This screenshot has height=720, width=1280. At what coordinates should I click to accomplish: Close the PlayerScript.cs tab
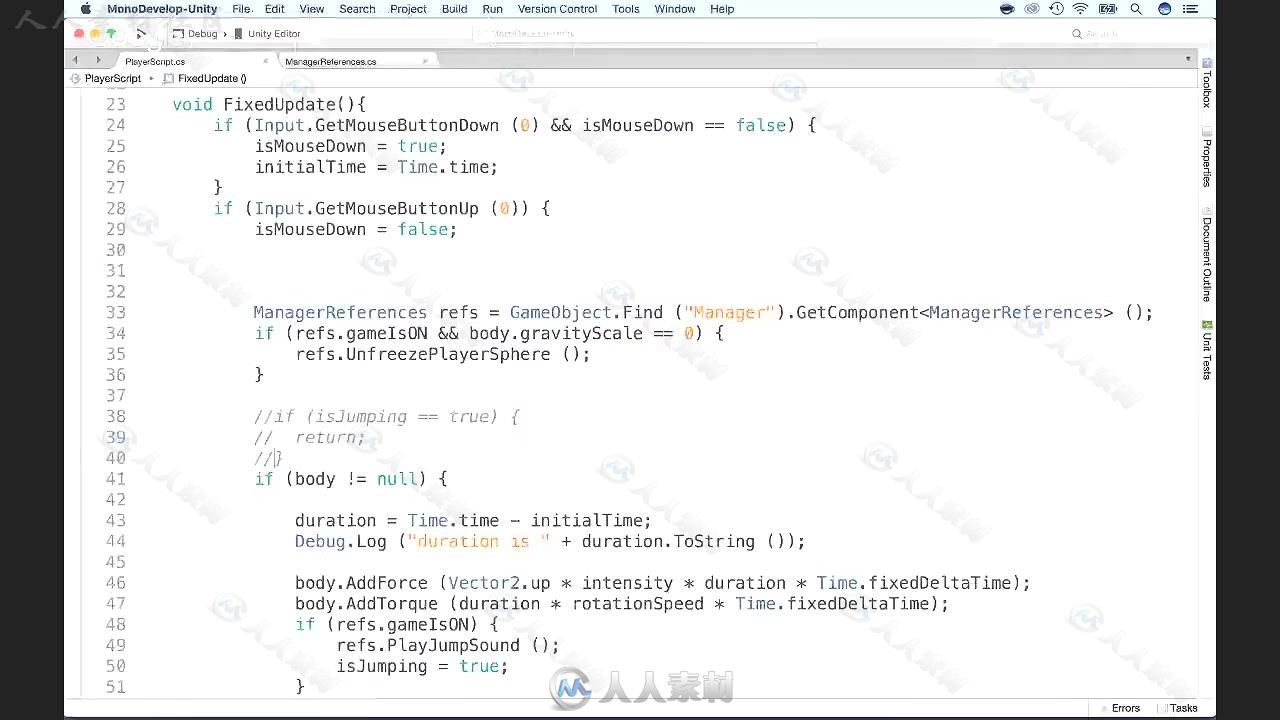[x=267, y=61]
